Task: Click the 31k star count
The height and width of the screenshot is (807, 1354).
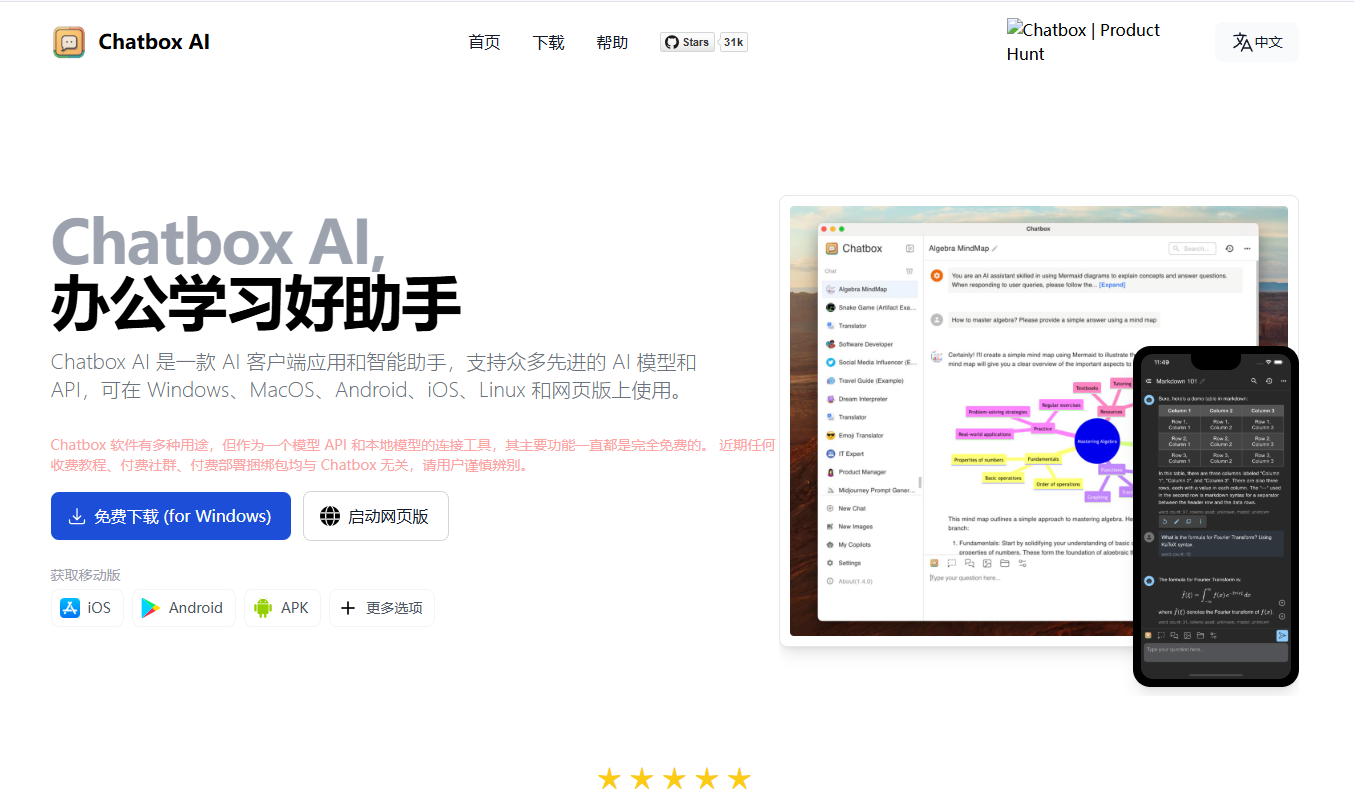Action: pyautogui.click(x=733, y=42)
